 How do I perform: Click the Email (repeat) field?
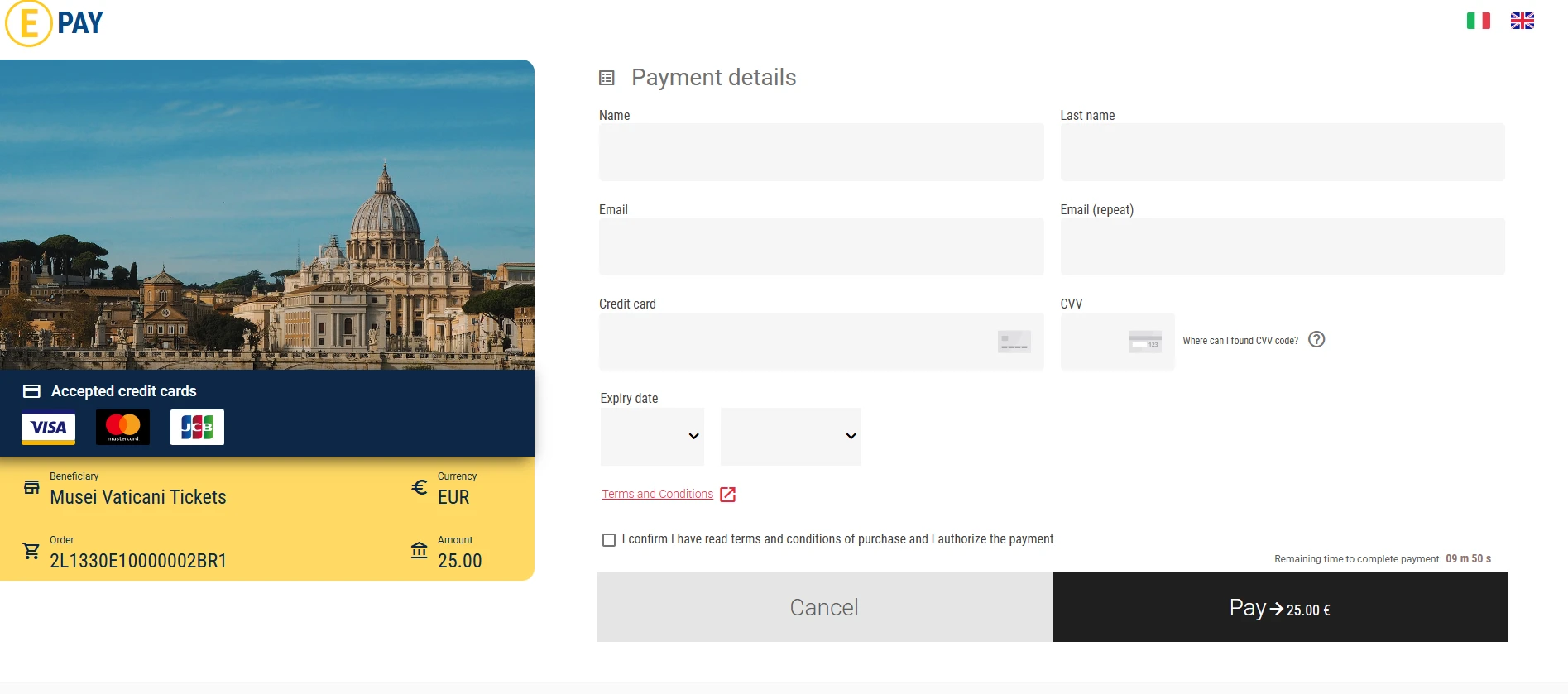pos(1283,246)
